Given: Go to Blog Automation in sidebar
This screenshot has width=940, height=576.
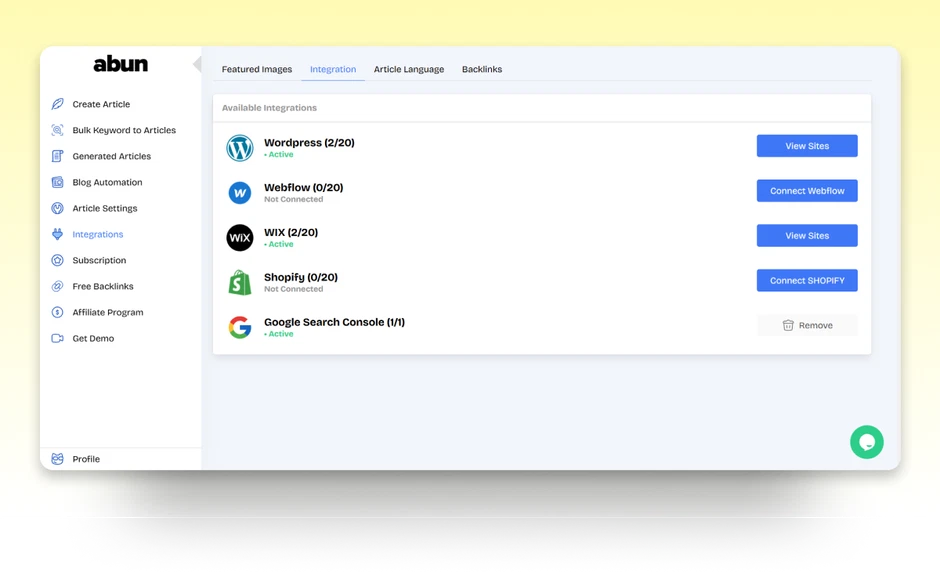Looking at the screenshot, I should tap(107, 182).
